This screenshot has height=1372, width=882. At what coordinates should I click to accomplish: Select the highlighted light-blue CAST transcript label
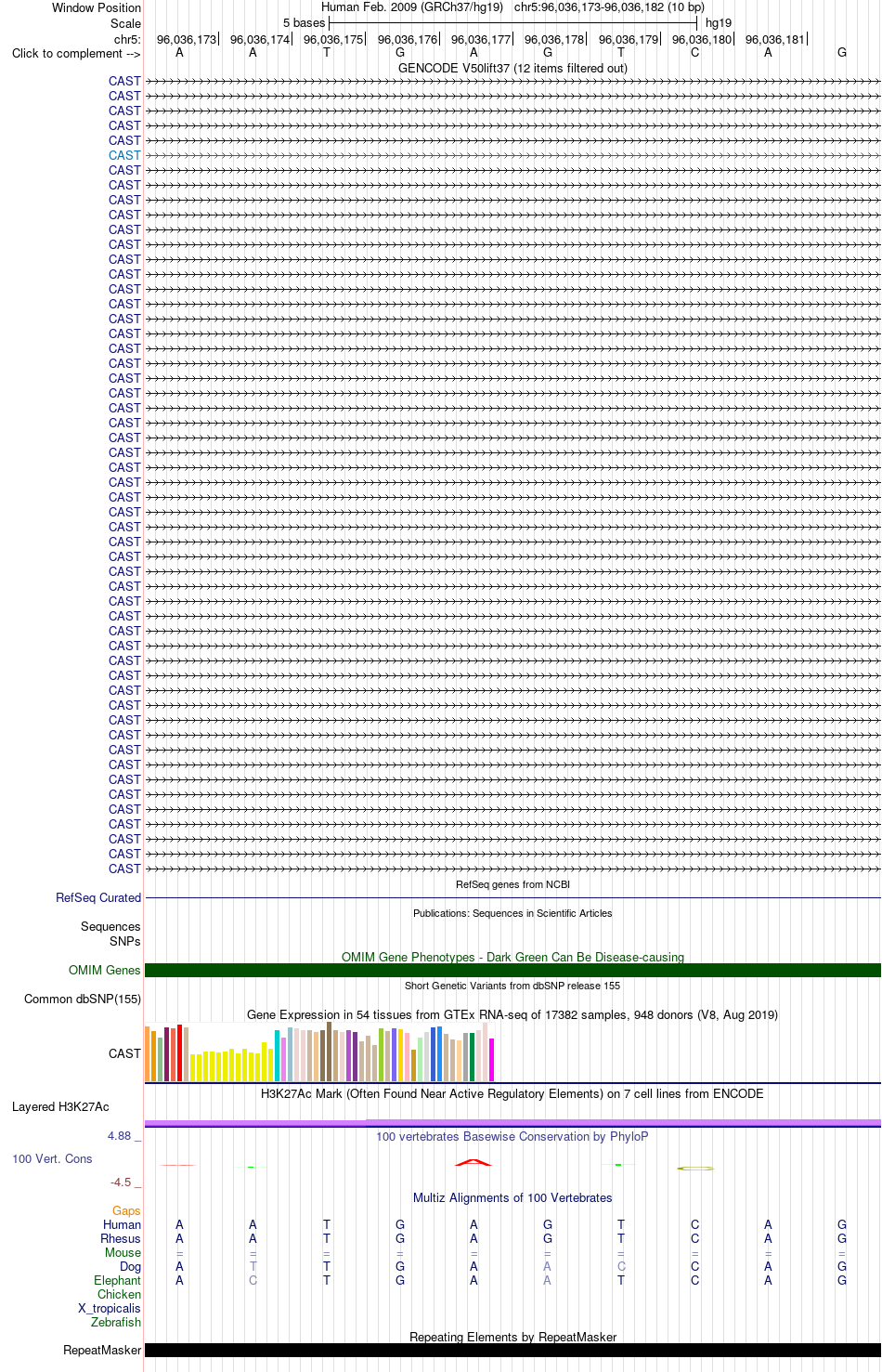[124, 155]
